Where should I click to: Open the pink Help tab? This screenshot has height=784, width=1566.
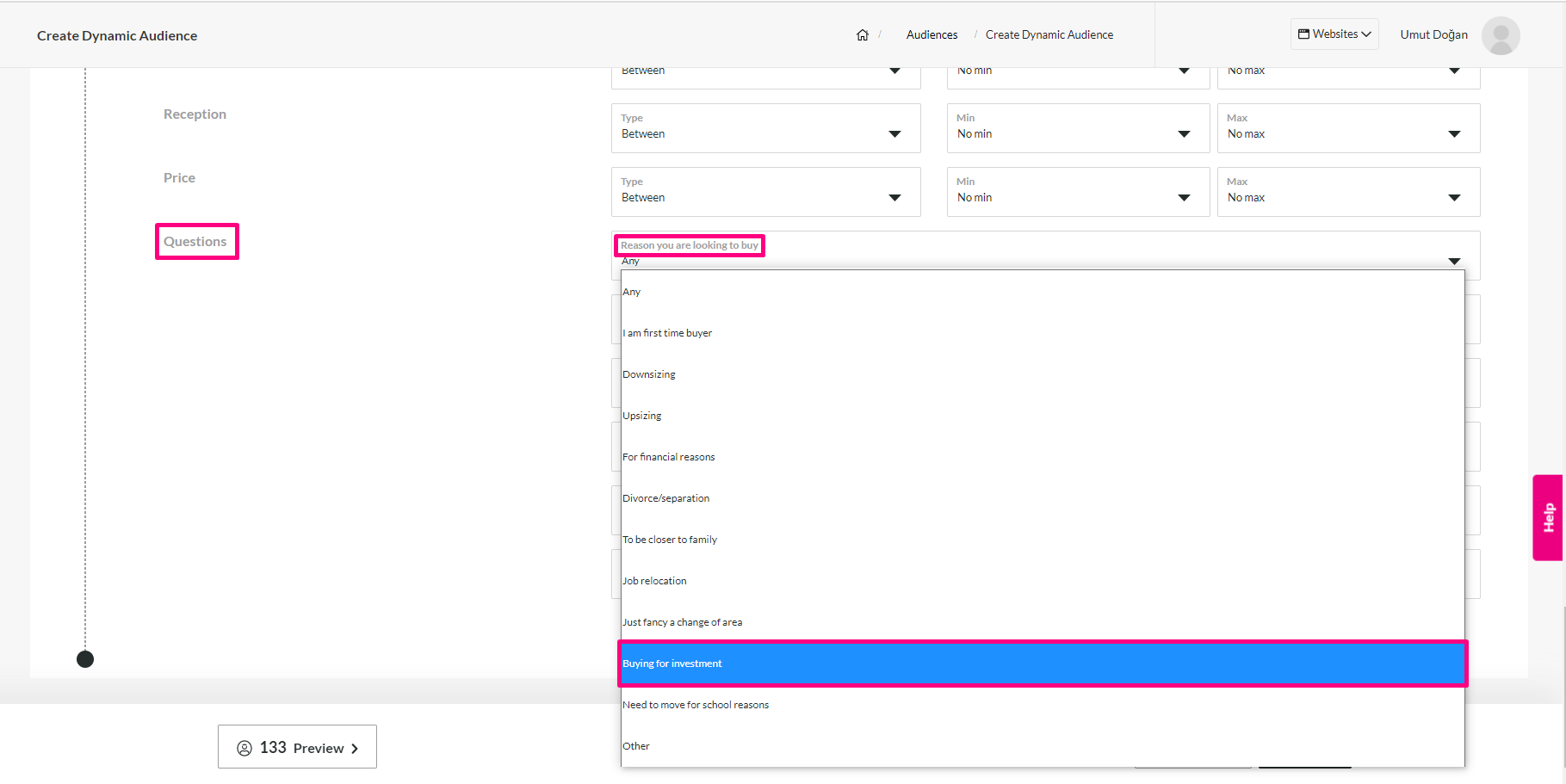[x=1548, y=517]
